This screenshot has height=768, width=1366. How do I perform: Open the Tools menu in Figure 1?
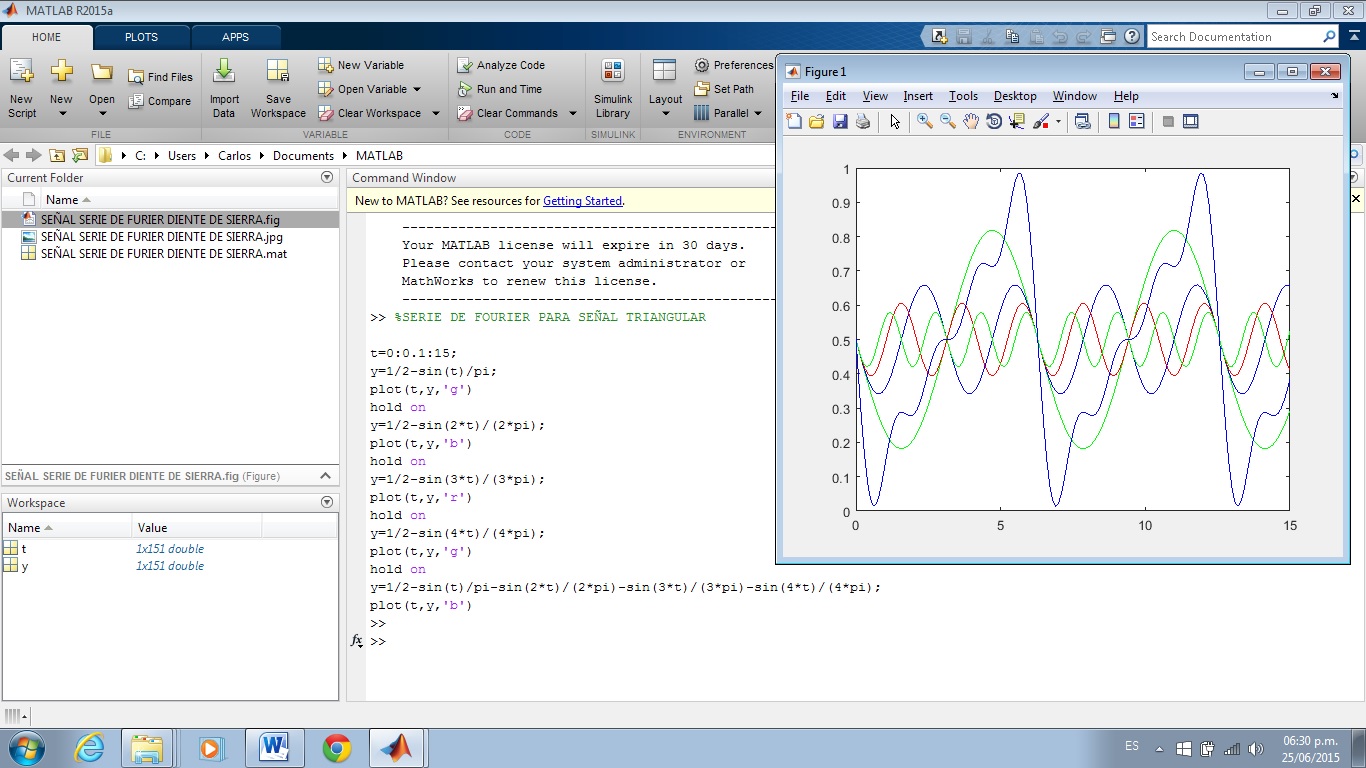[962, 96]
